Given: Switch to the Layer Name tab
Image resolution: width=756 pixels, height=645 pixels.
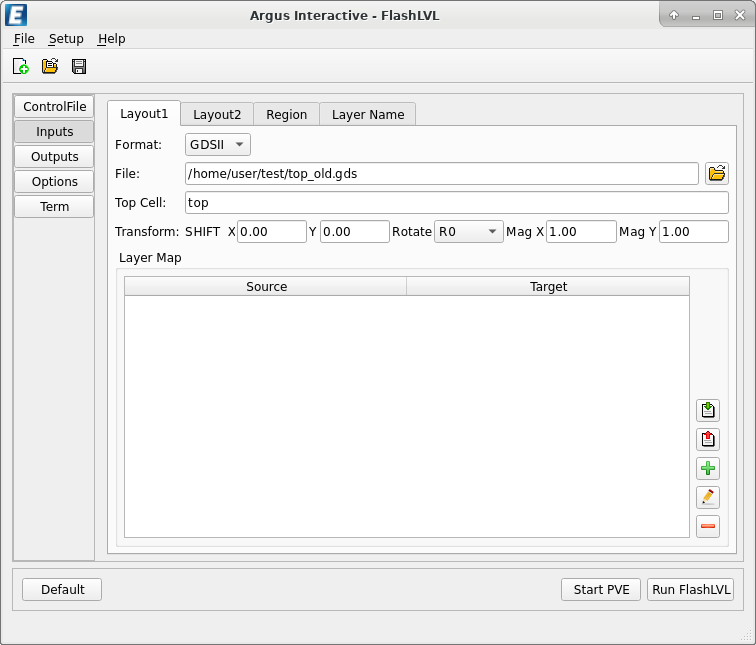Looking at the screenshot, I should pos(368,115).
